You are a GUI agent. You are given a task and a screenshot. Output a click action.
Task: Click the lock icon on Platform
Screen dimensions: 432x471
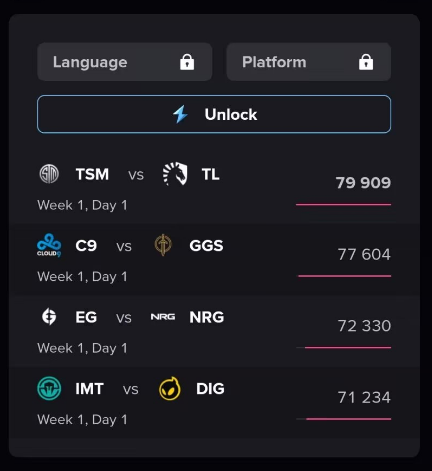[x=366, y=62]
